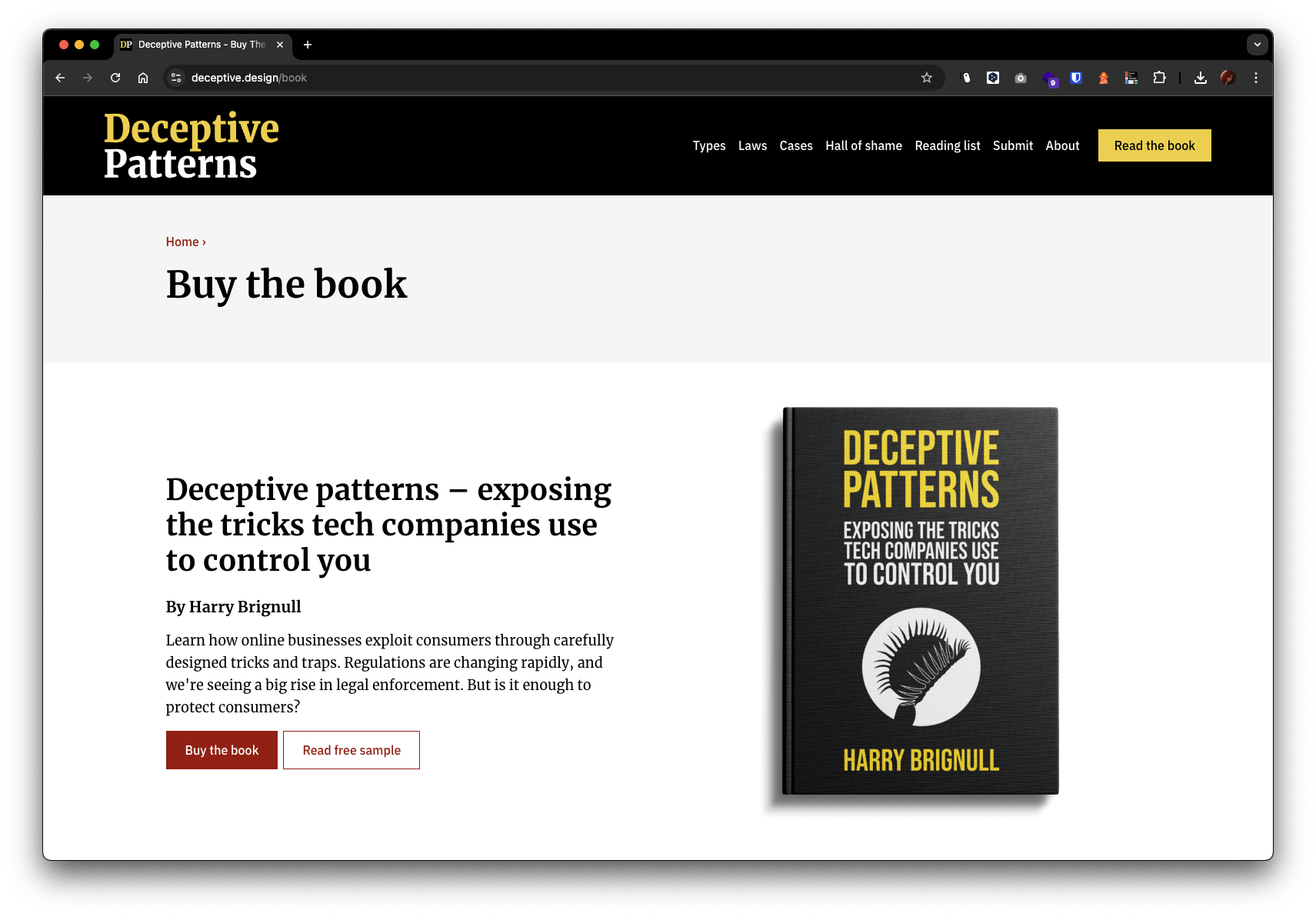Click the yellow Read the book button
This screenshot has width=1316, height=917.
1154,145
